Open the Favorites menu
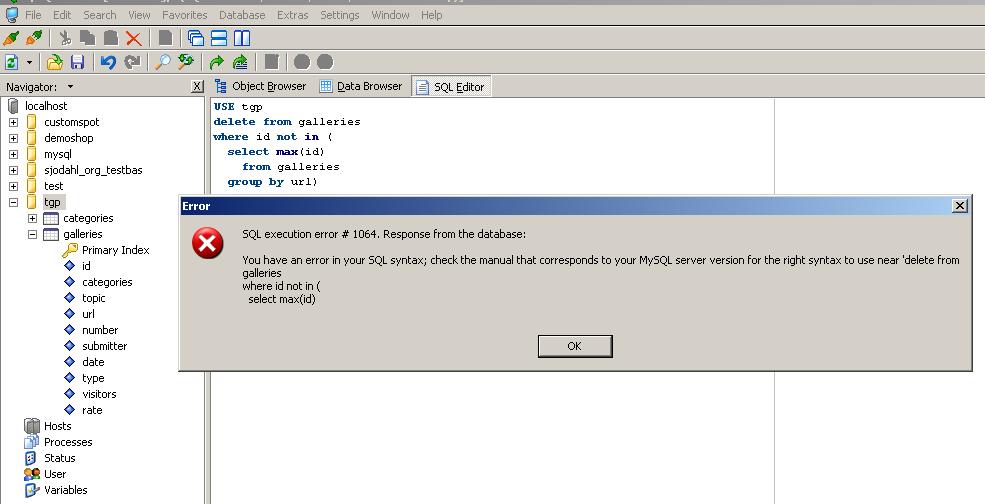This screenshot has width=985, height=504. (184, 14)
